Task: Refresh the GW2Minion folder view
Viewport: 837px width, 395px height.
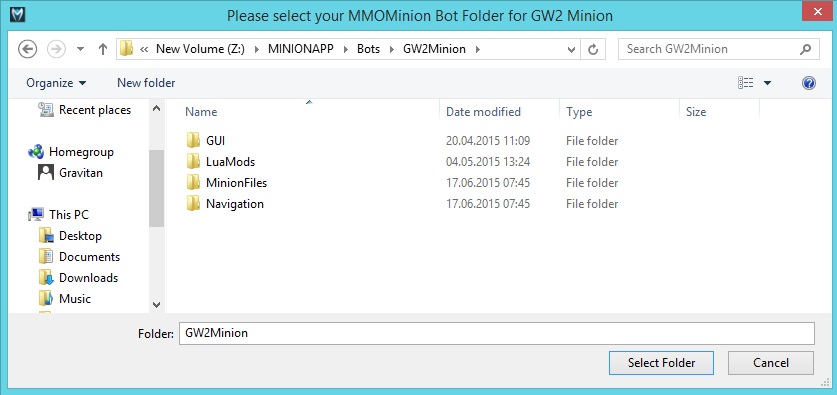Action: (593, 50)
